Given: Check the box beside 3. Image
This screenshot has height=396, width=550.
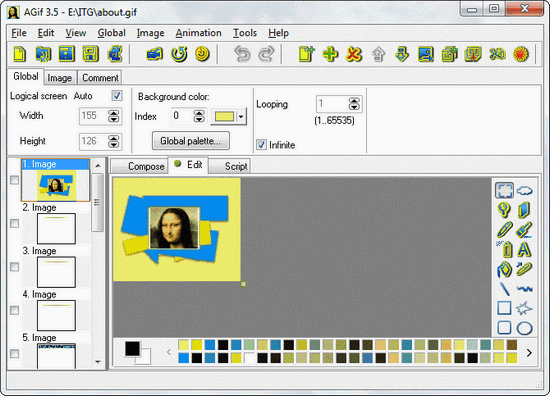Looking at the screenshot, I should click(14, 267).
